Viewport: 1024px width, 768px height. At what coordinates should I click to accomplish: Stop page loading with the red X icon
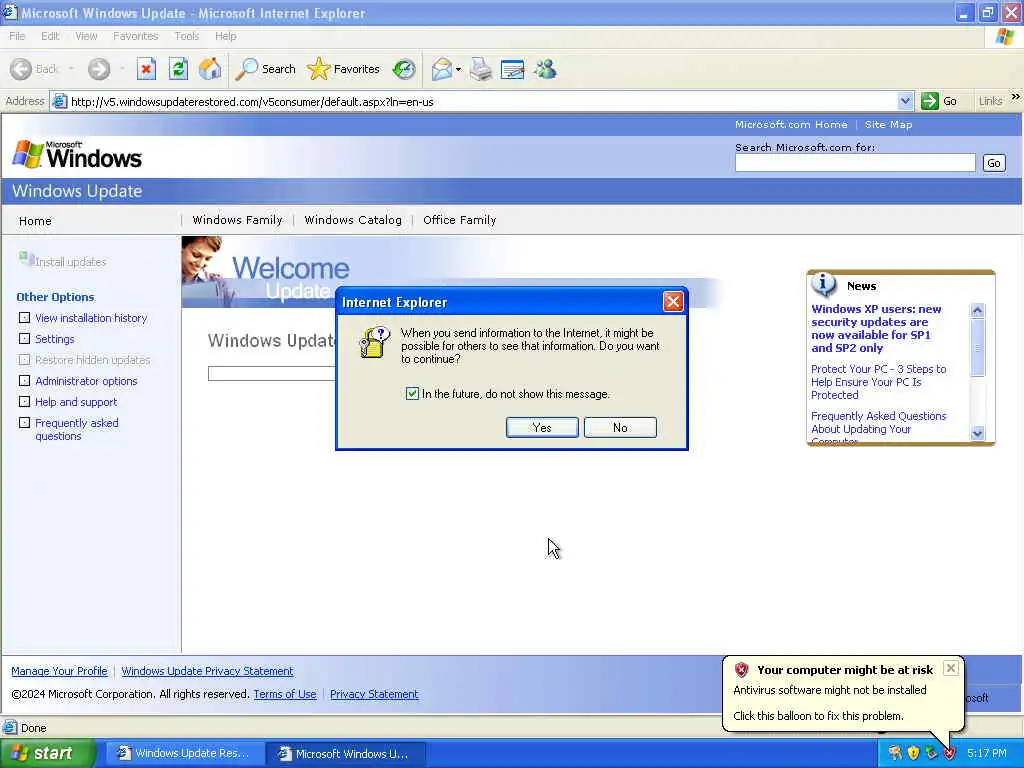click(x=146, y=69)
